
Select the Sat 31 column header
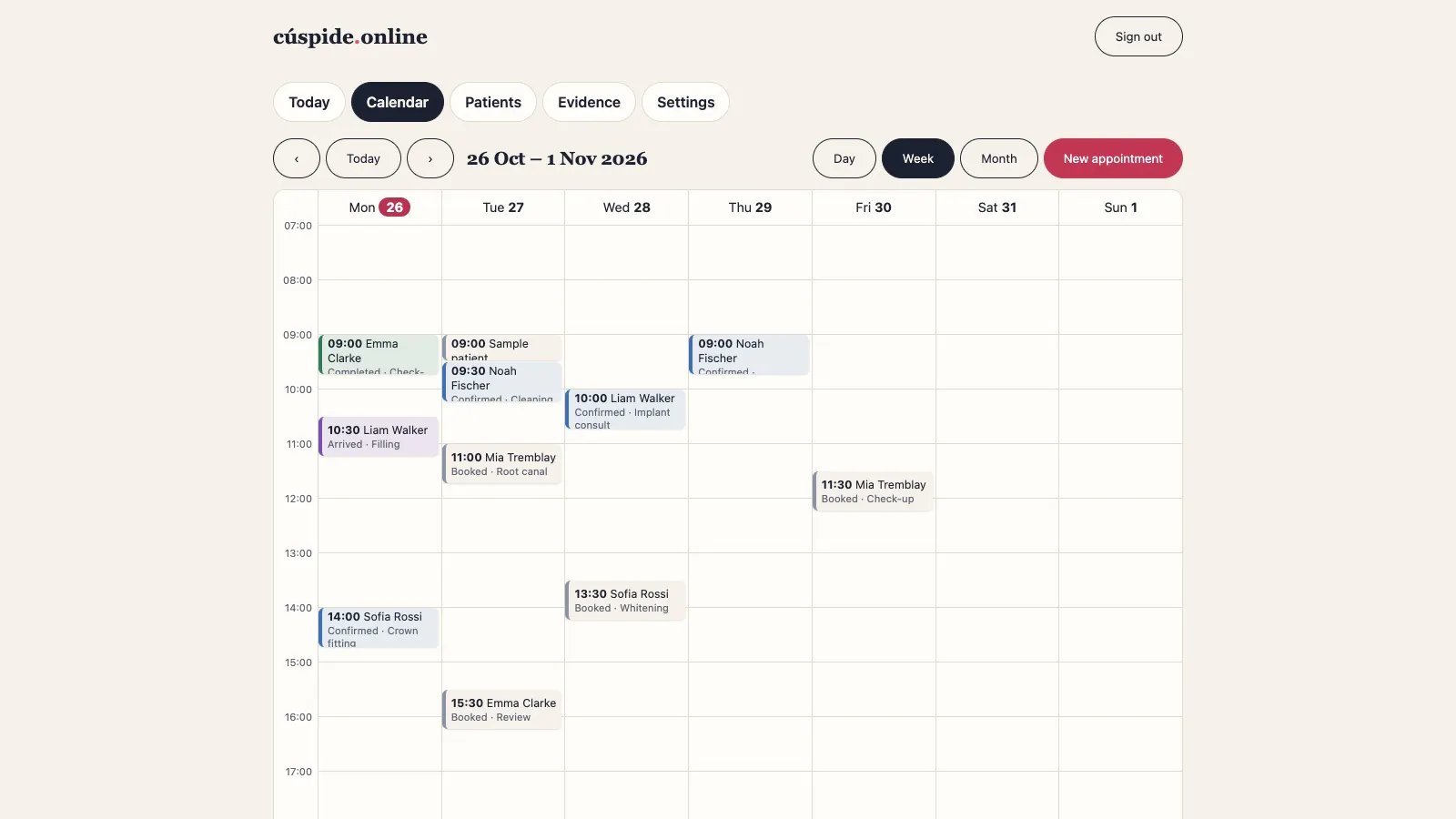(997, 207)
